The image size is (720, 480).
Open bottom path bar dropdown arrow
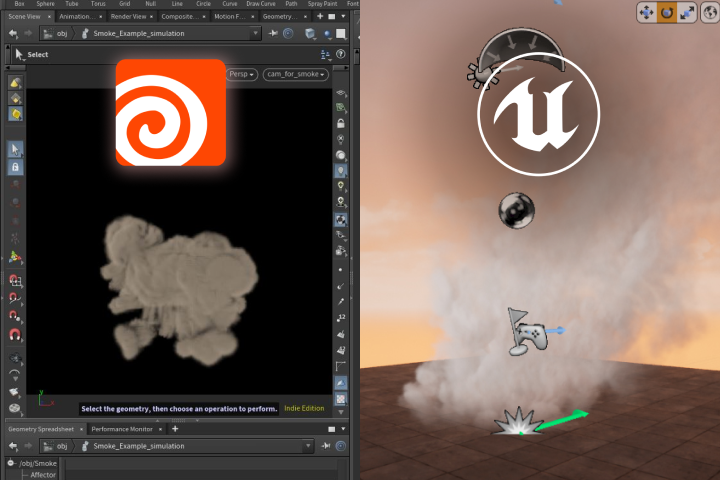coord(308,446)
